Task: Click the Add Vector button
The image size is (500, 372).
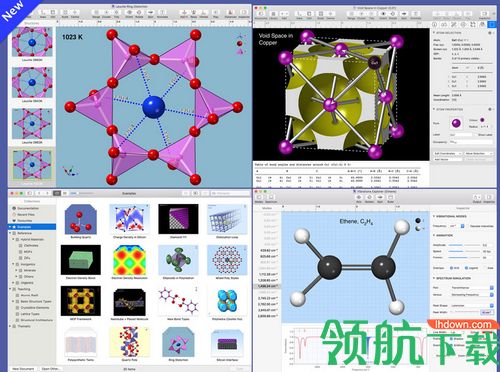Action: pyautogui.click(x=448, y=159)
